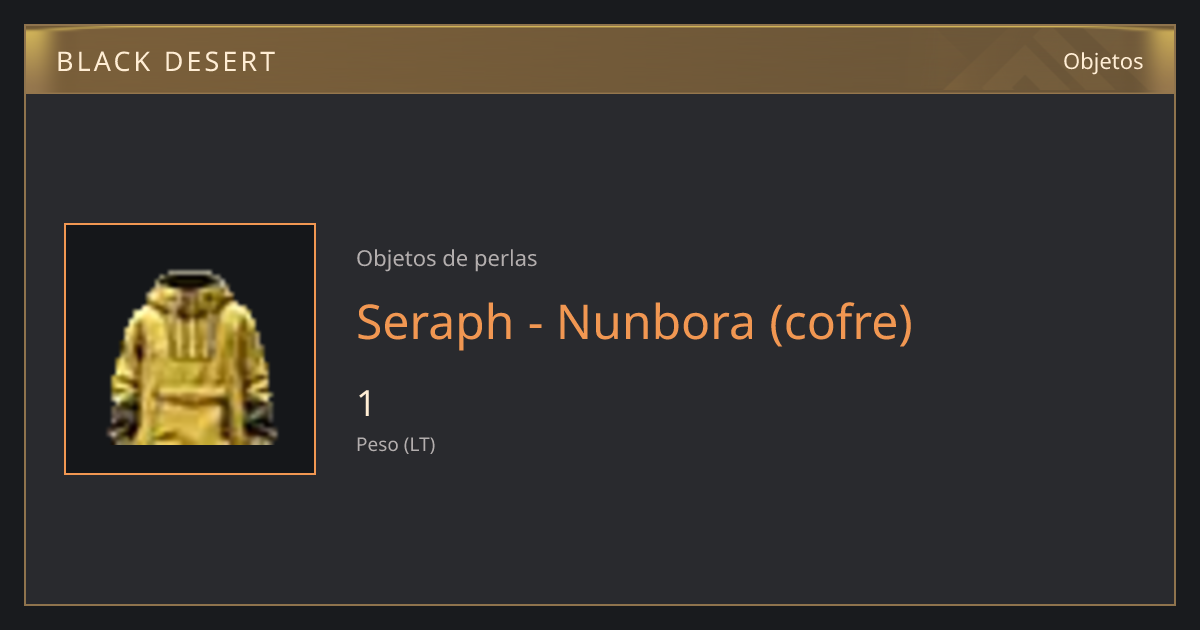Click the hoodie's left dark sleeve cuff

click(119, 422)
